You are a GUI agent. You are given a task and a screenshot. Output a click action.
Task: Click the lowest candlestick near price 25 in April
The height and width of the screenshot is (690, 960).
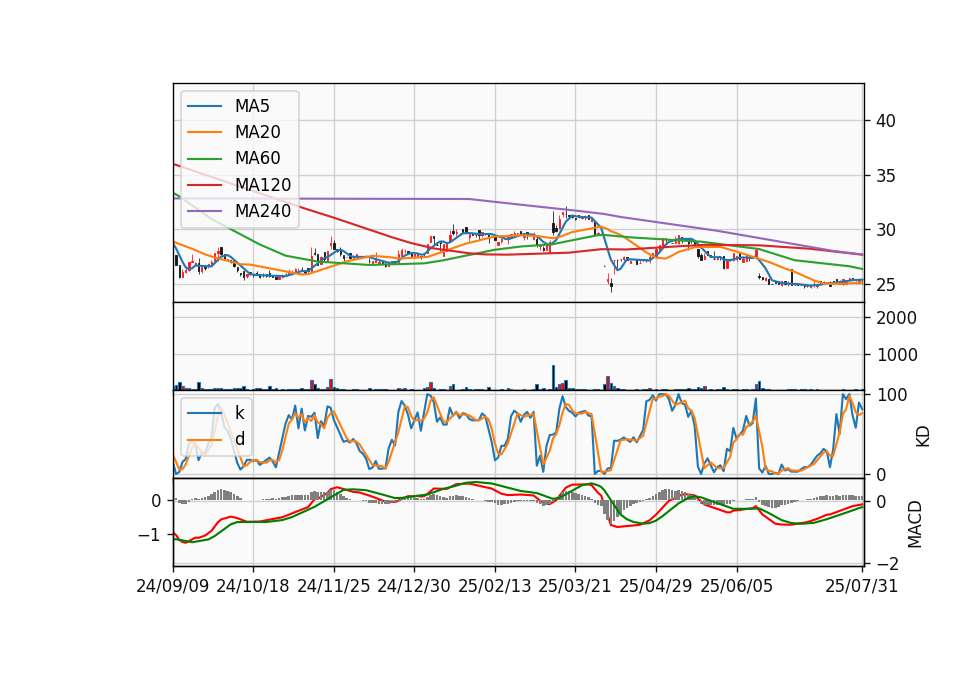pyautogui.click(x=611, y=284)
